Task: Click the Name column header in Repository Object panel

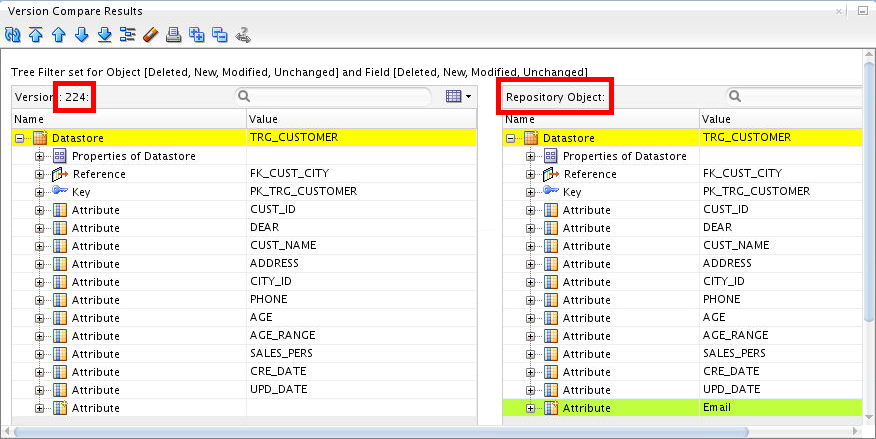Action: point(601,119)
